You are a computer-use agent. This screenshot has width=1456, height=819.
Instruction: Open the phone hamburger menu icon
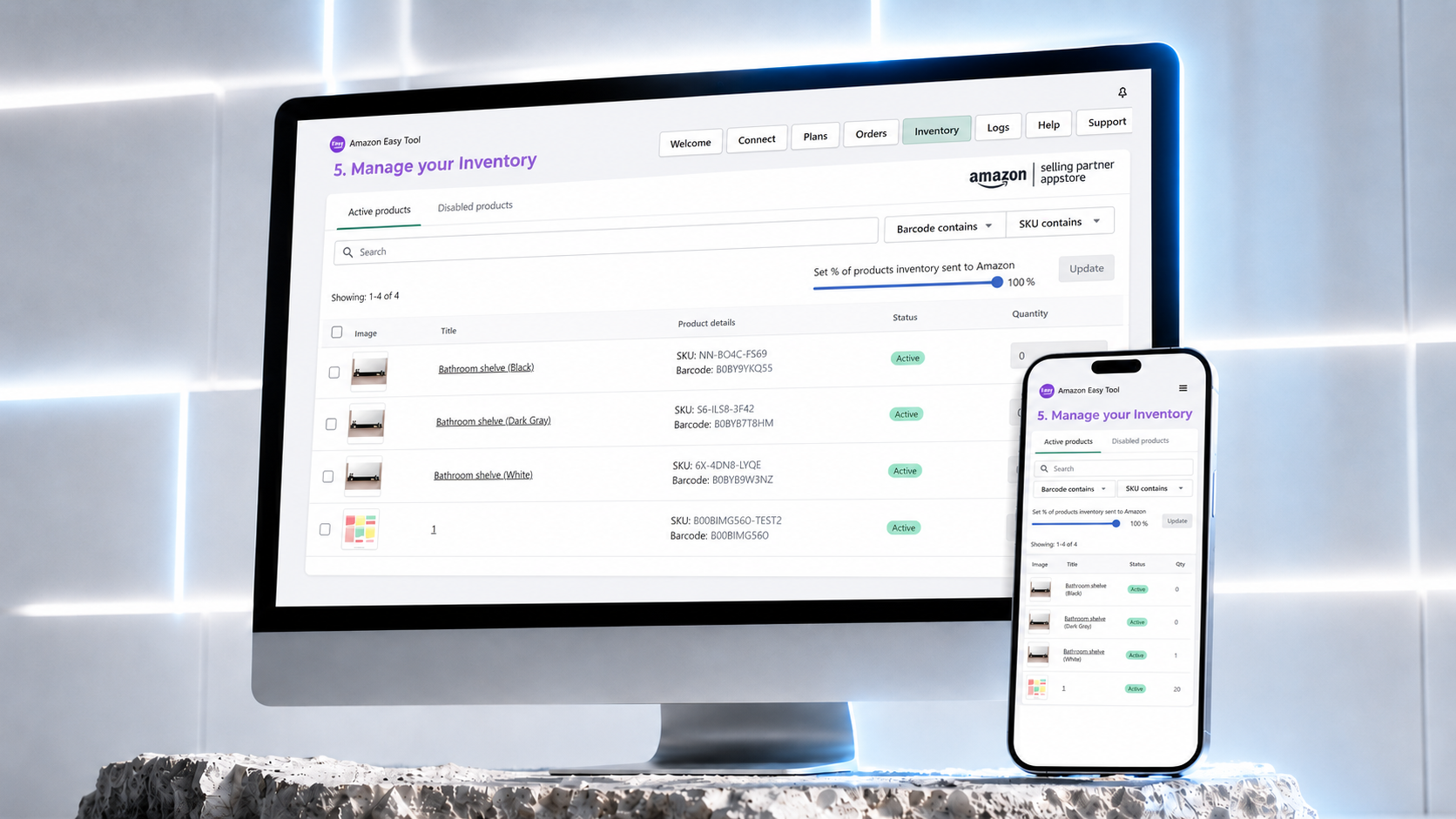pos(1183,388)
